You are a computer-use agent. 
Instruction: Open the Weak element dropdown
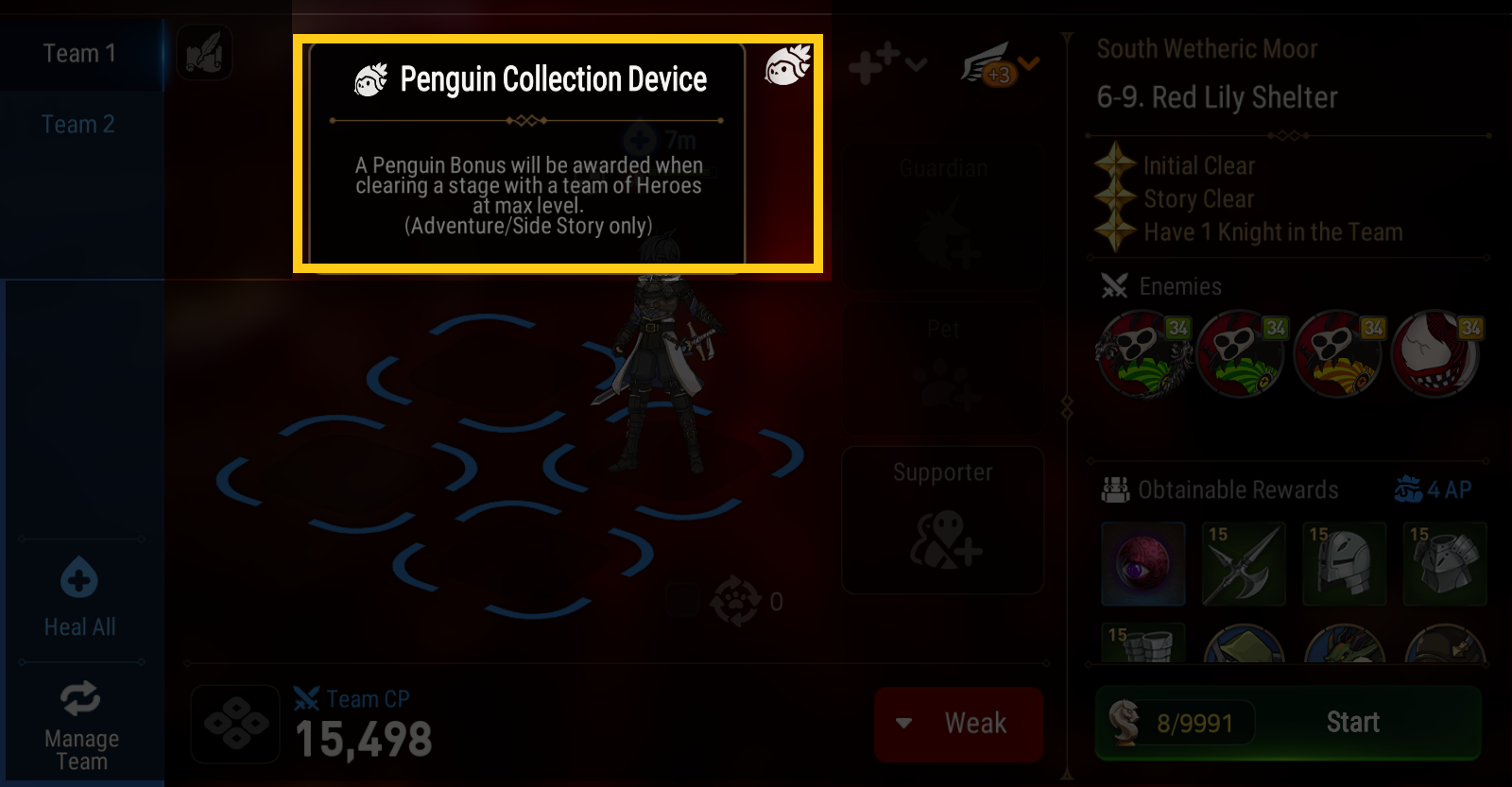(x=958, y=724)
